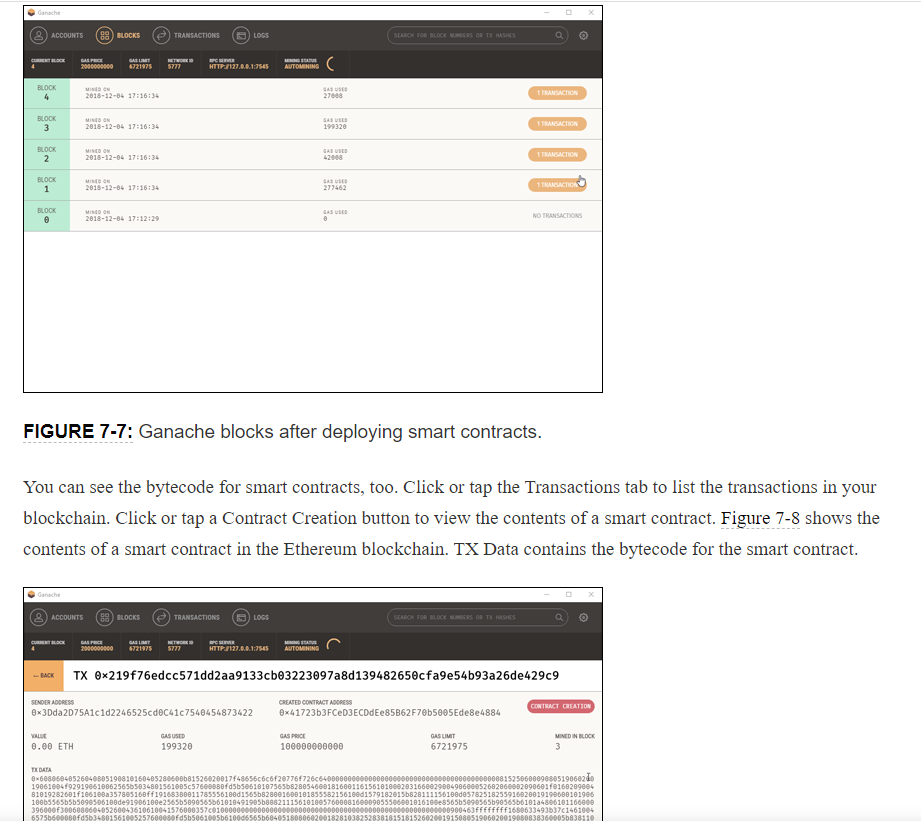This screenshot has width=921, height=821.
Task: Click gas used 199320 in transaction details
Action: tap(177, 747)
